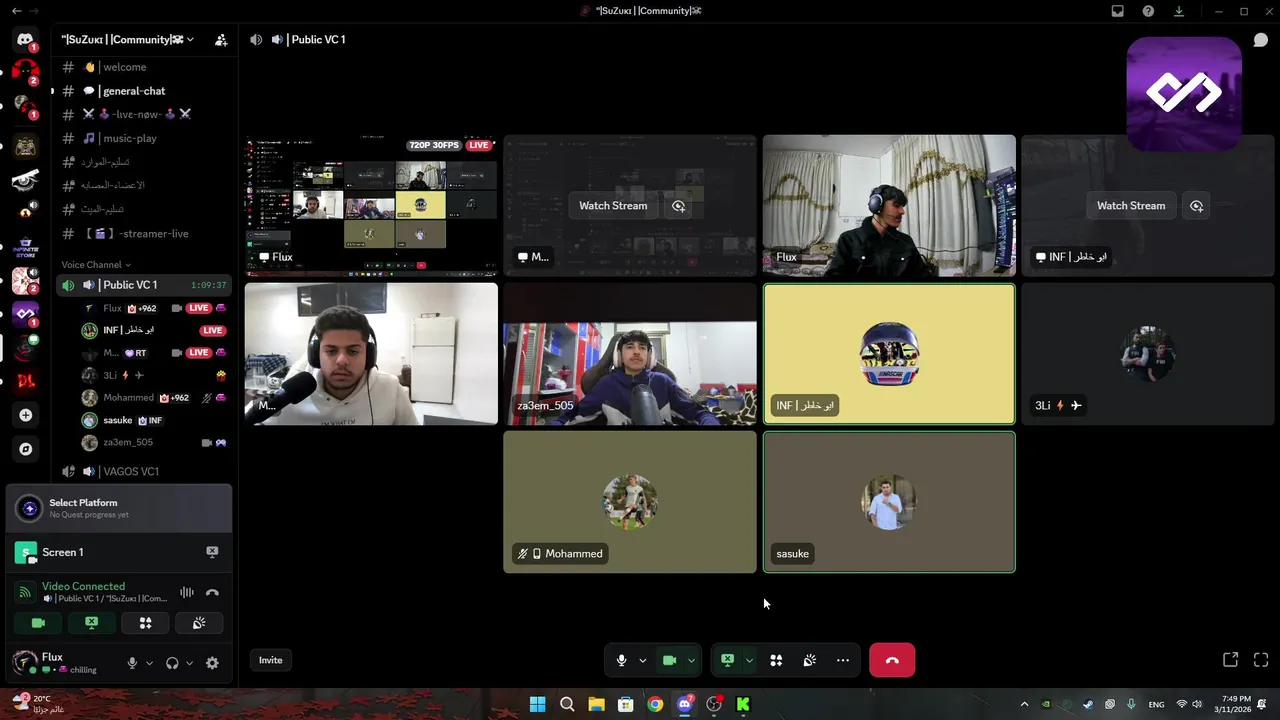Viewport: 1280px width, 720px height.
Task: Open the streamer-live channel
Action: click(144, 233)
